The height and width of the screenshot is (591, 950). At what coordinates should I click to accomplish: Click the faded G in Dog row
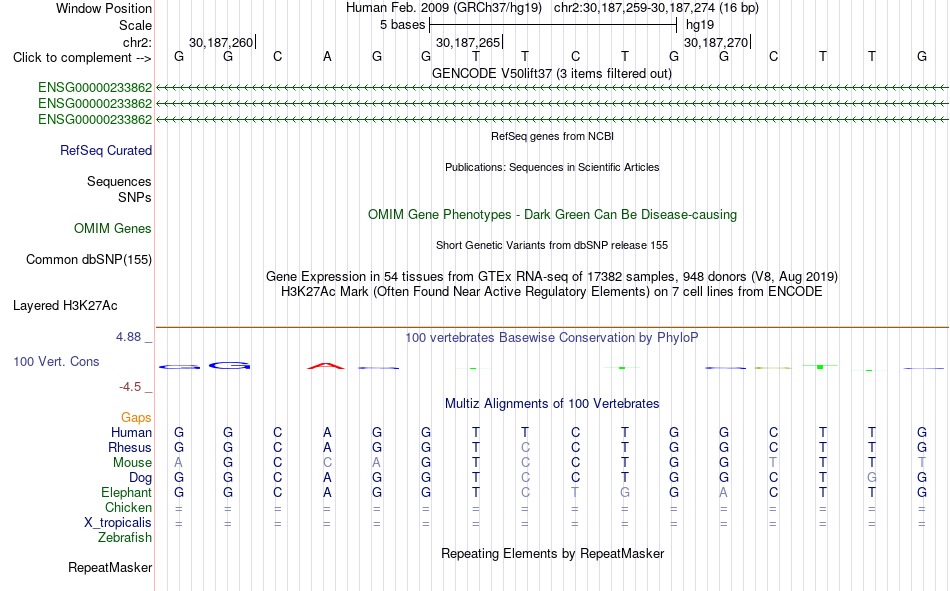click(871, 478)
